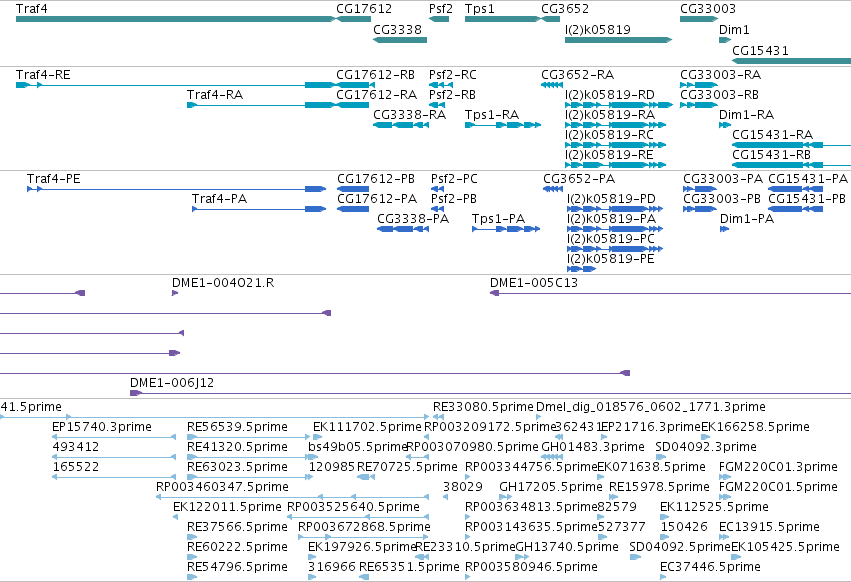Click the CG33003-RB transcript label

click(719, 94)
